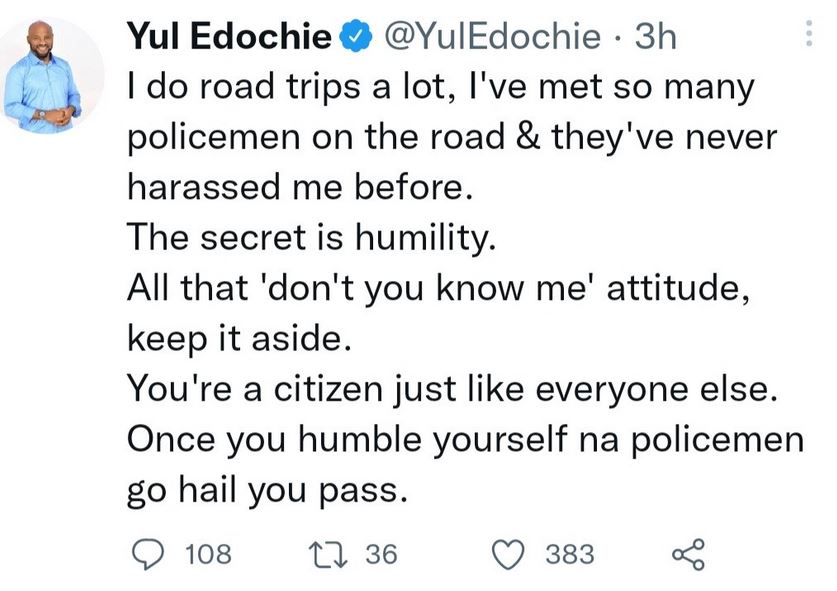Click the text "go hail you pass."
The height and width of the screenshot is (591, 837).
point(268,490)
